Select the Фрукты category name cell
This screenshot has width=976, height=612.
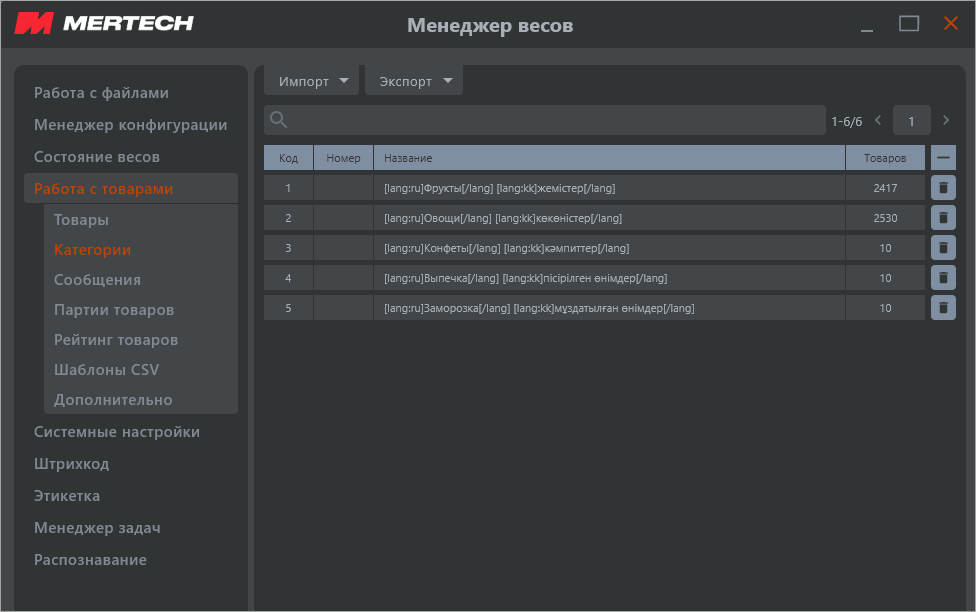click(609, 187)
